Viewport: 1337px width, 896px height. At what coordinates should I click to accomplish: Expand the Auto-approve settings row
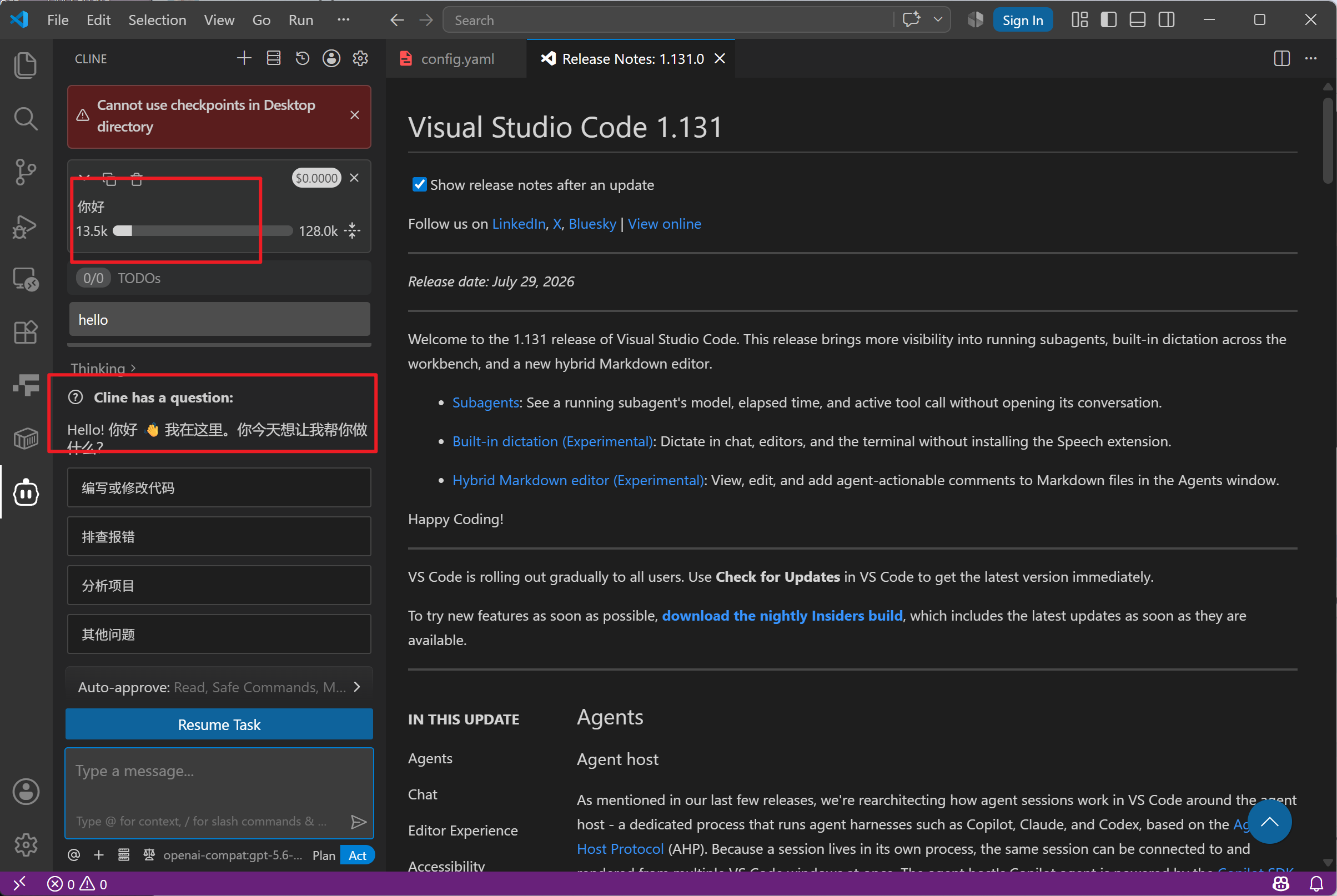219,687
